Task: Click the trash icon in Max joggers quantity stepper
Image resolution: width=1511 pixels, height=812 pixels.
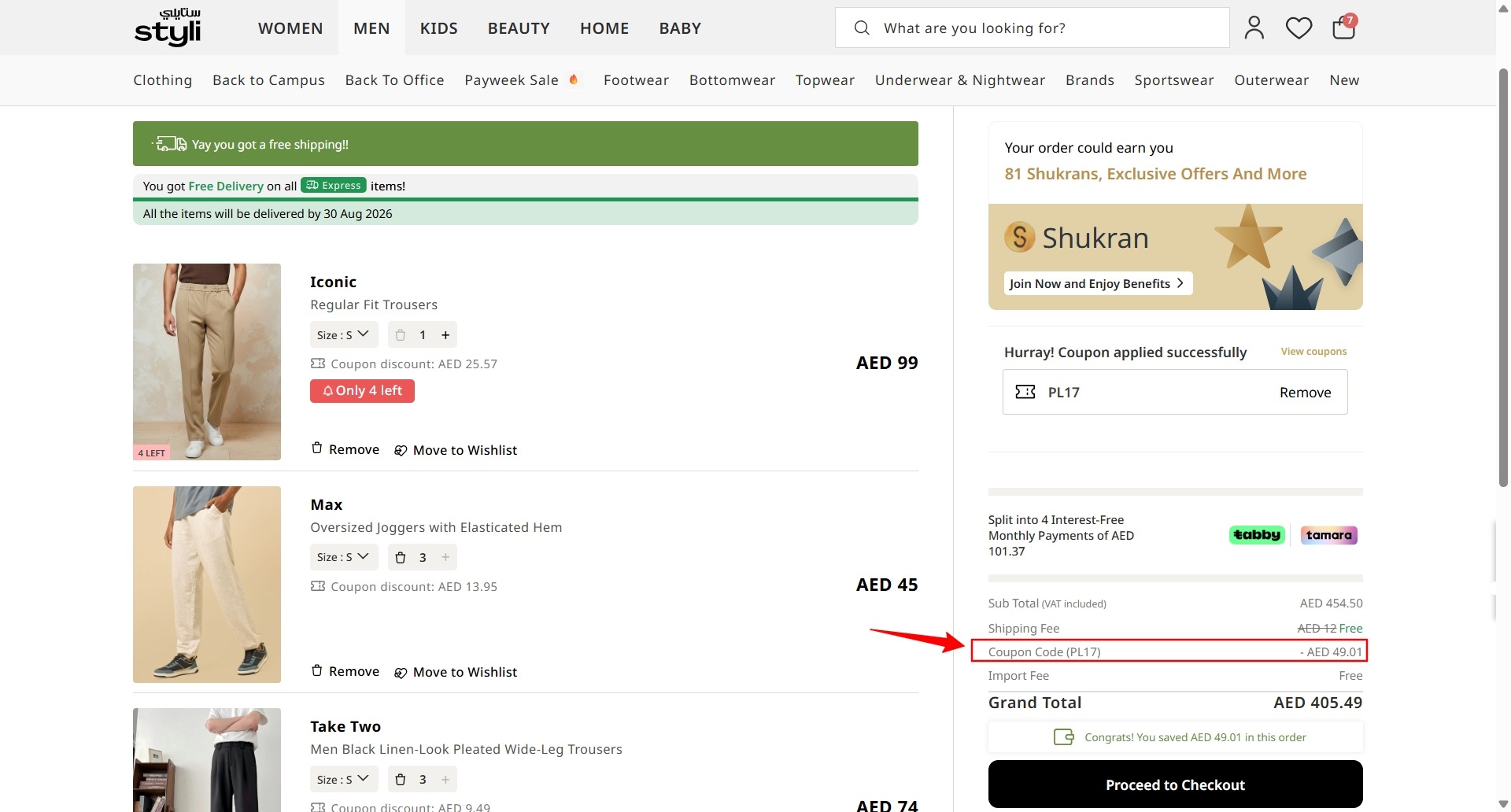Action: [400, 558]
